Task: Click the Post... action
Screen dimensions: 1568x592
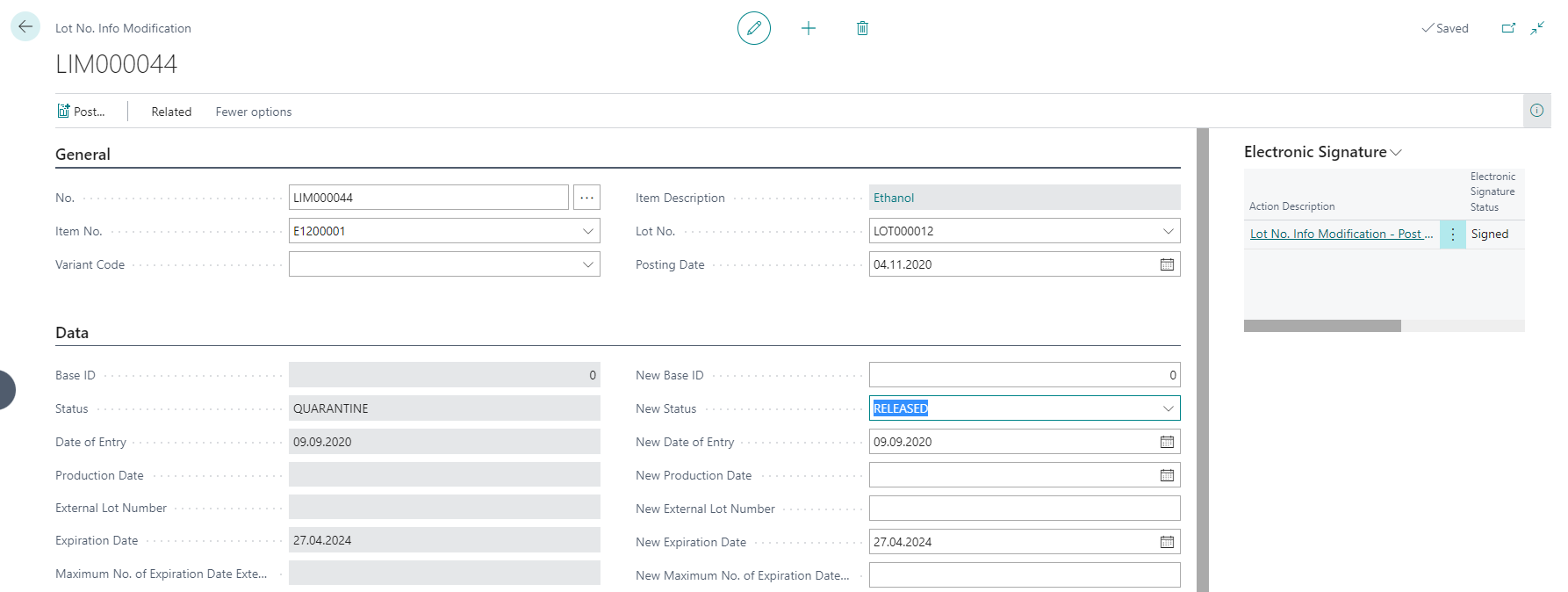Action: coord(81,112)
